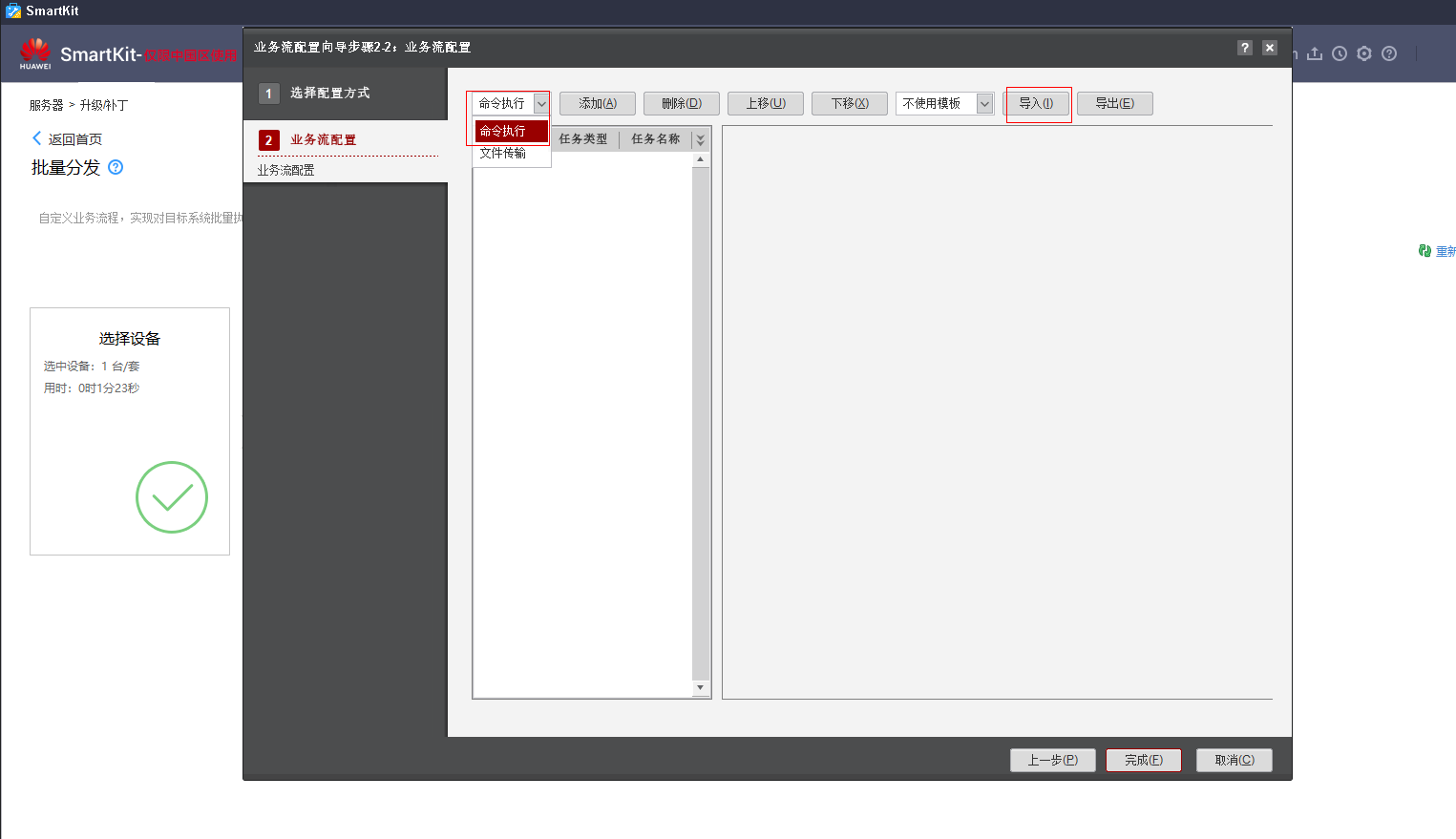Select 命令执行 option in the dropdown list
The width and height of the screenshot is (1456, 839).
(512, 131)
